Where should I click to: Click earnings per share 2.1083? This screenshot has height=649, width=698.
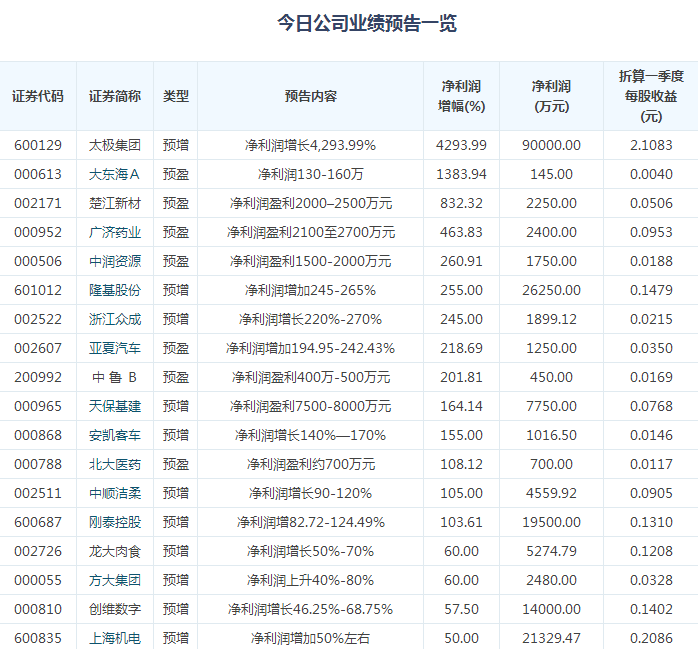pyautogui.click(x=651, y=145)
